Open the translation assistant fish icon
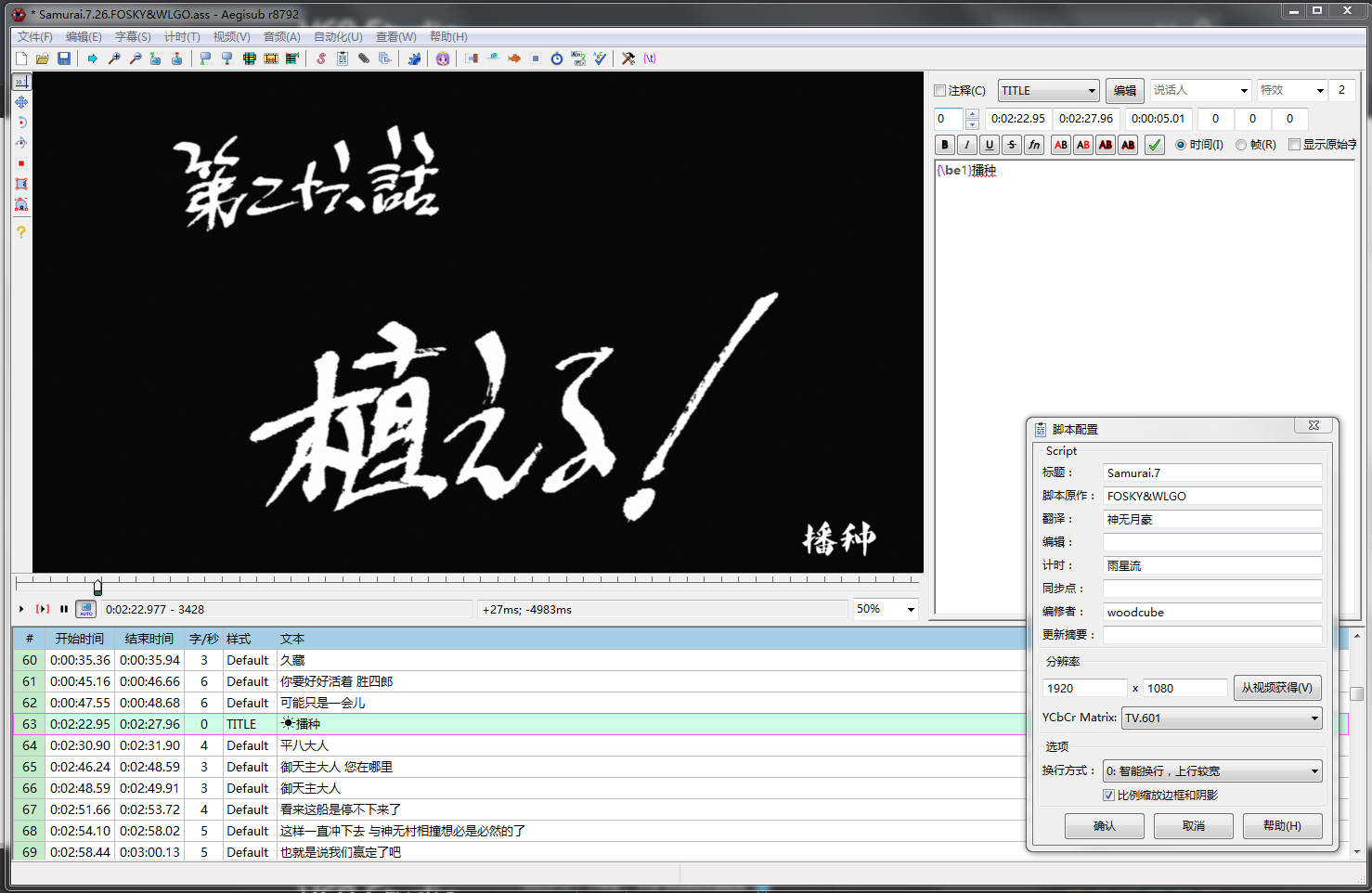The image size is (1372, 893). [x=514, y=58]
